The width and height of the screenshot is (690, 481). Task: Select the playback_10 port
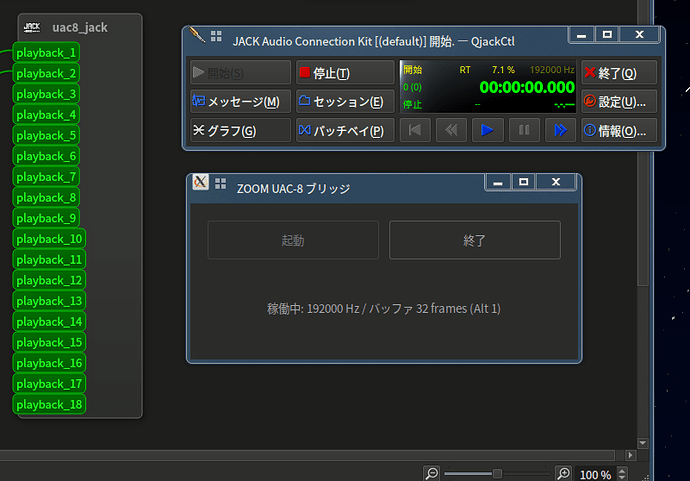coord(49,239)
